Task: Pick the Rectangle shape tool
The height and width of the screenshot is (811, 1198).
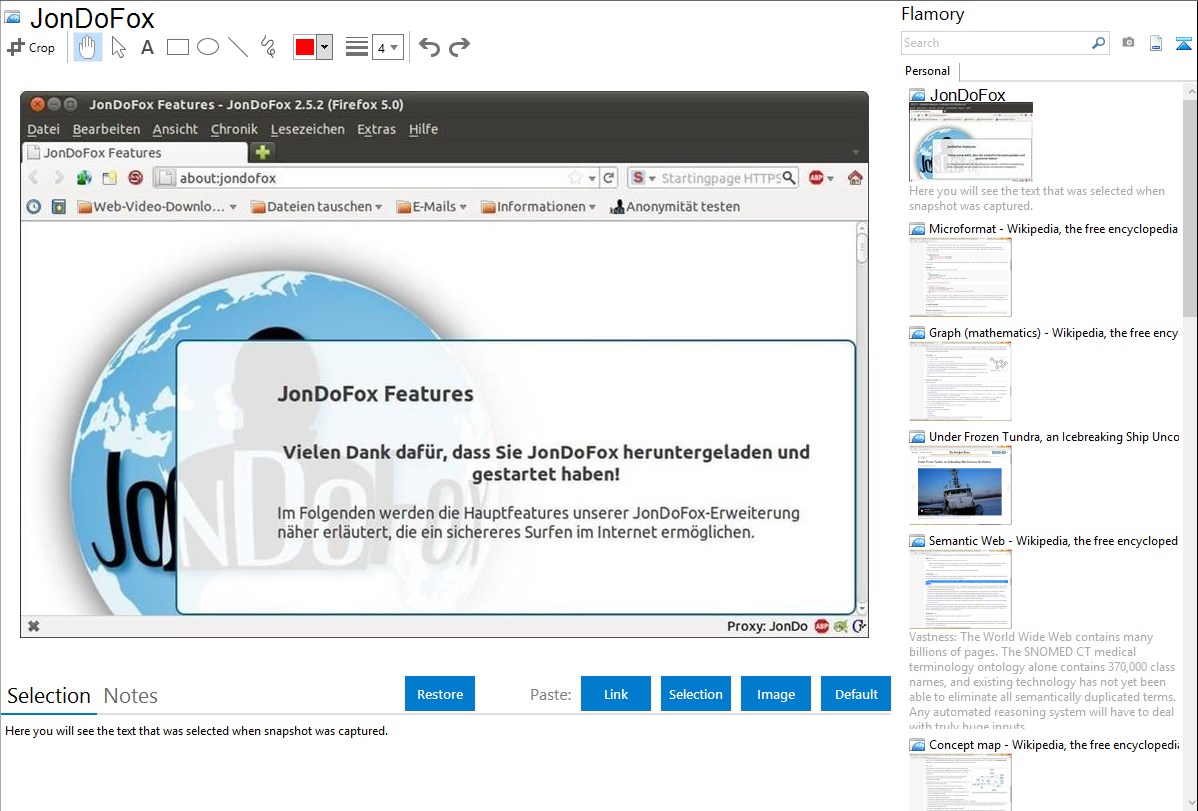Action: (177, 47)
